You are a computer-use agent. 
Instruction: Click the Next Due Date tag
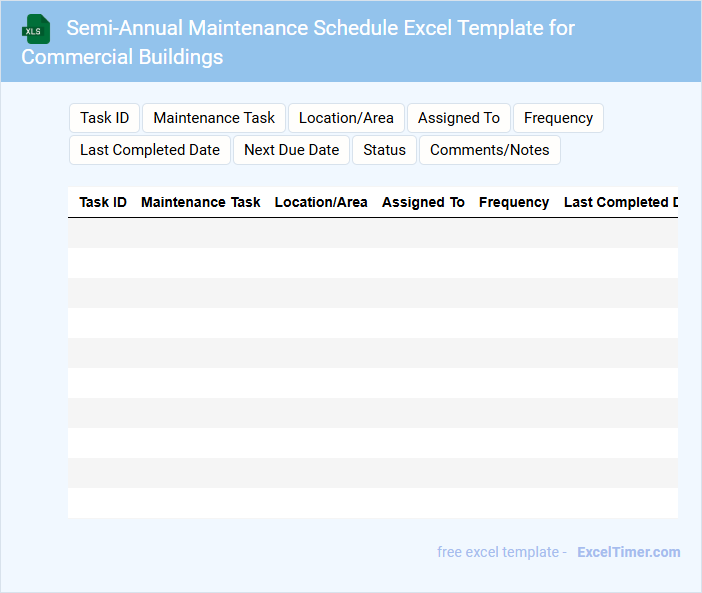click(291, 150)
